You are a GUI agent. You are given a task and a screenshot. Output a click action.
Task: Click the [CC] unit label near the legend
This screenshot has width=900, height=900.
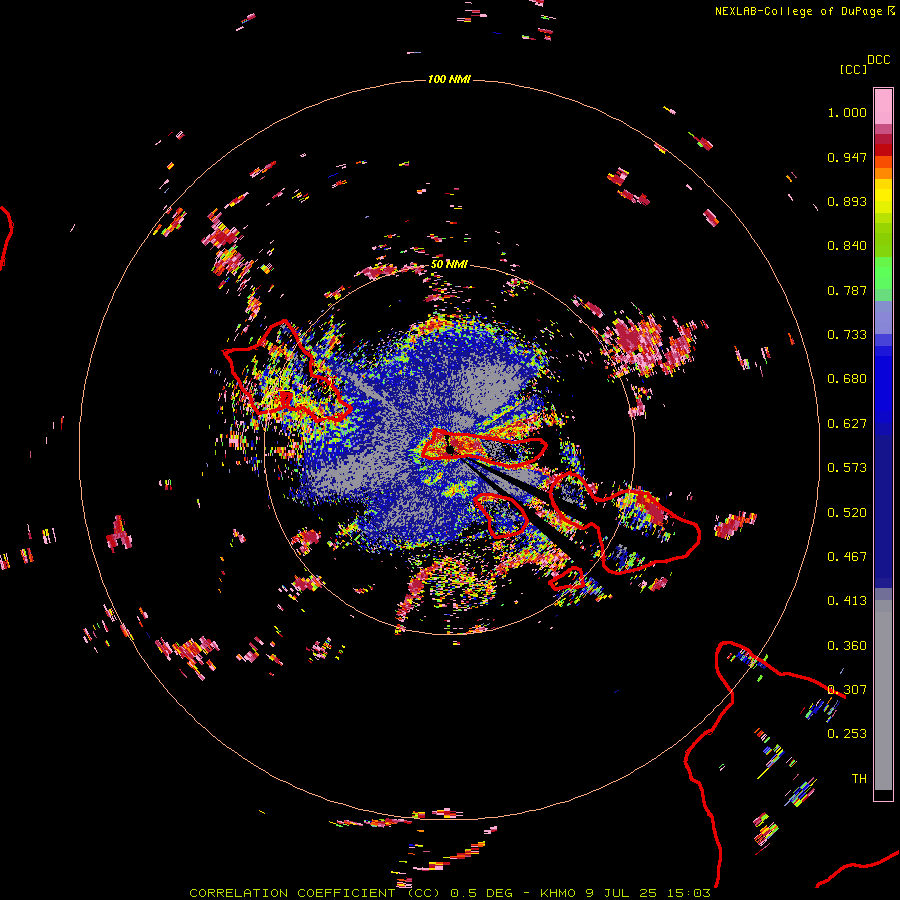point(853,69)
